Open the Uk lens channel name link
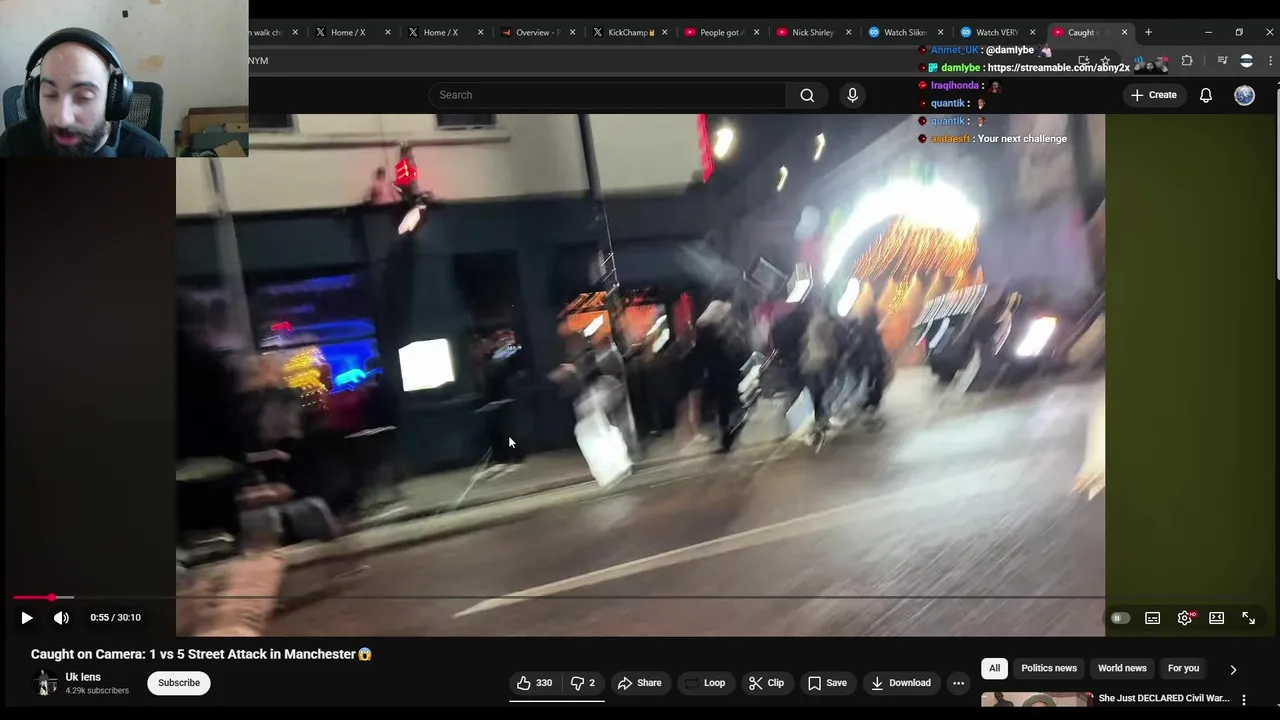Image resolution: width=1280 pixels, height=720 pixels. (83, 677)
